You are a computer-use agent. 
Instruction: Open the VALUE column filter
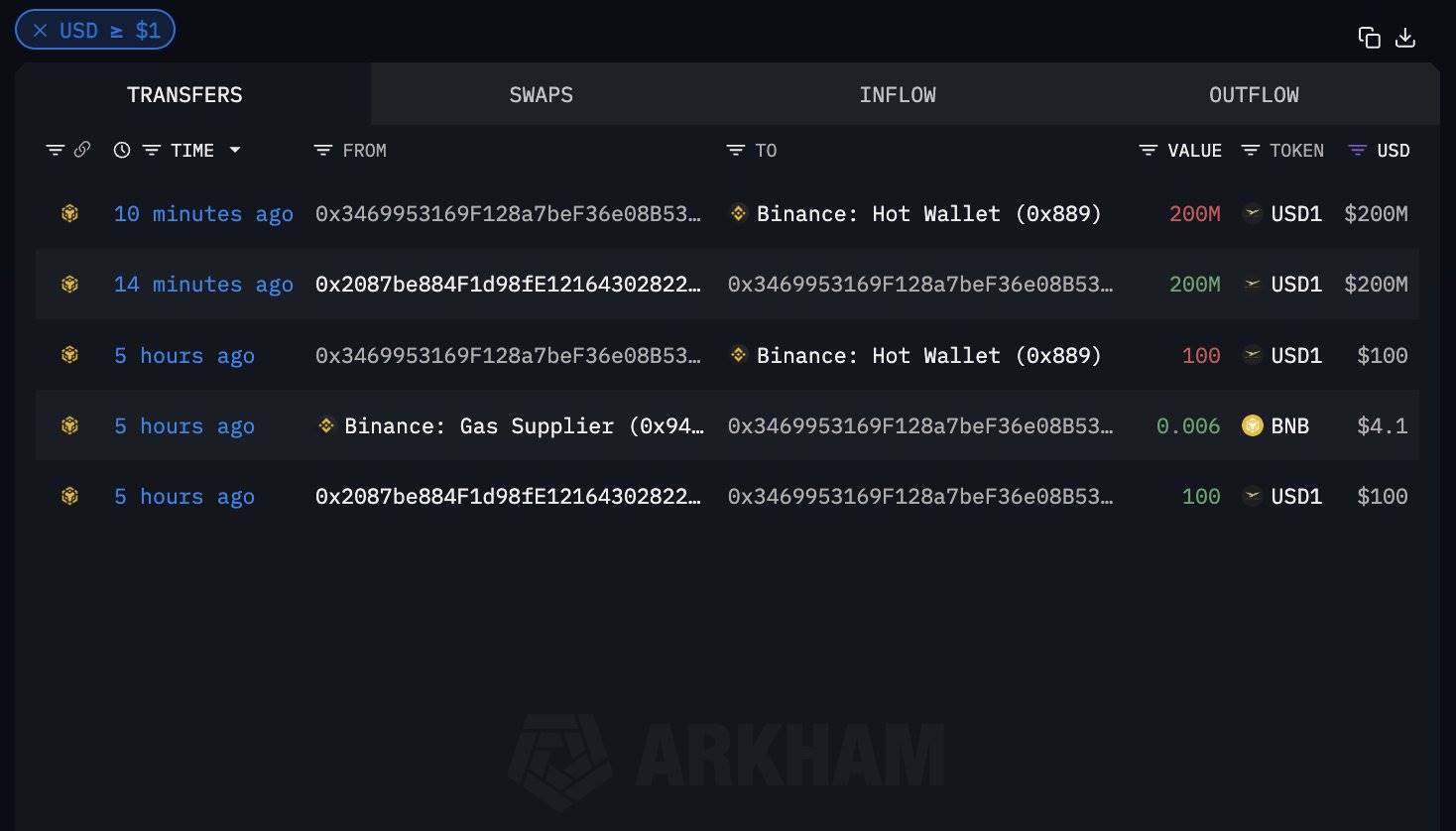(1148, 150)
